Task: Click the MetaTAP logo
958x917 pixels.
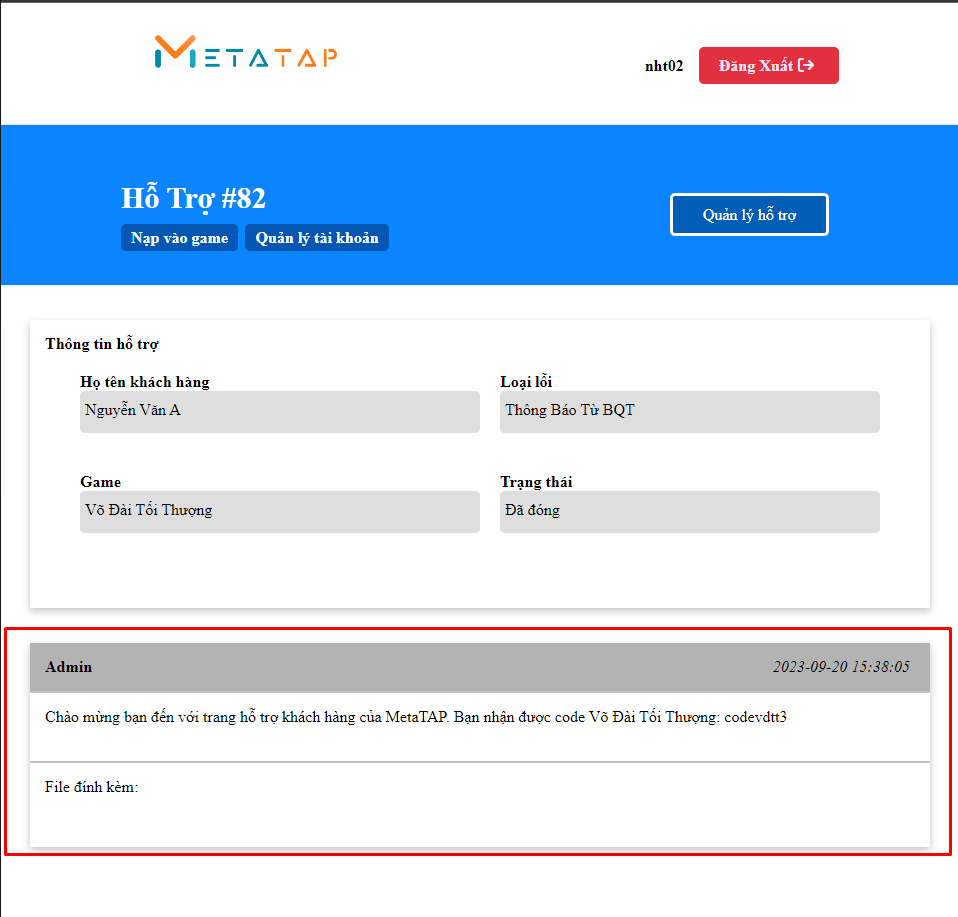Action: click(246, 53)
